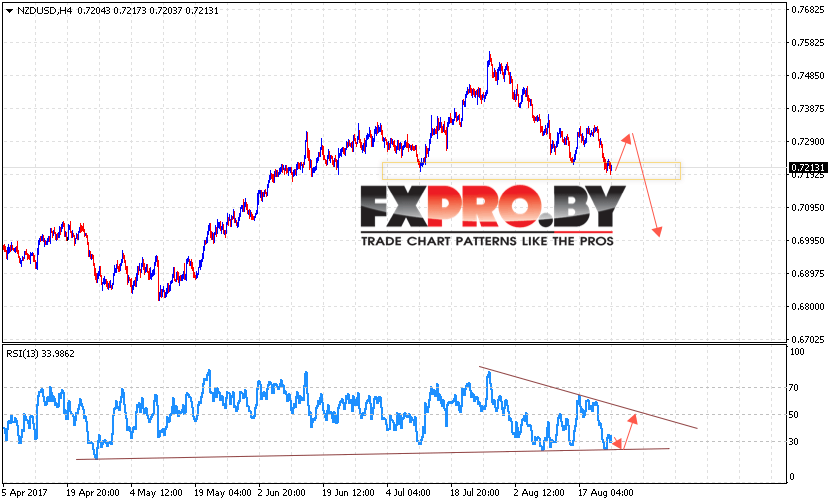Viewport: 829px width, 504px height.
Task: Click RSI scale label 50
Action: pos(794,415)
